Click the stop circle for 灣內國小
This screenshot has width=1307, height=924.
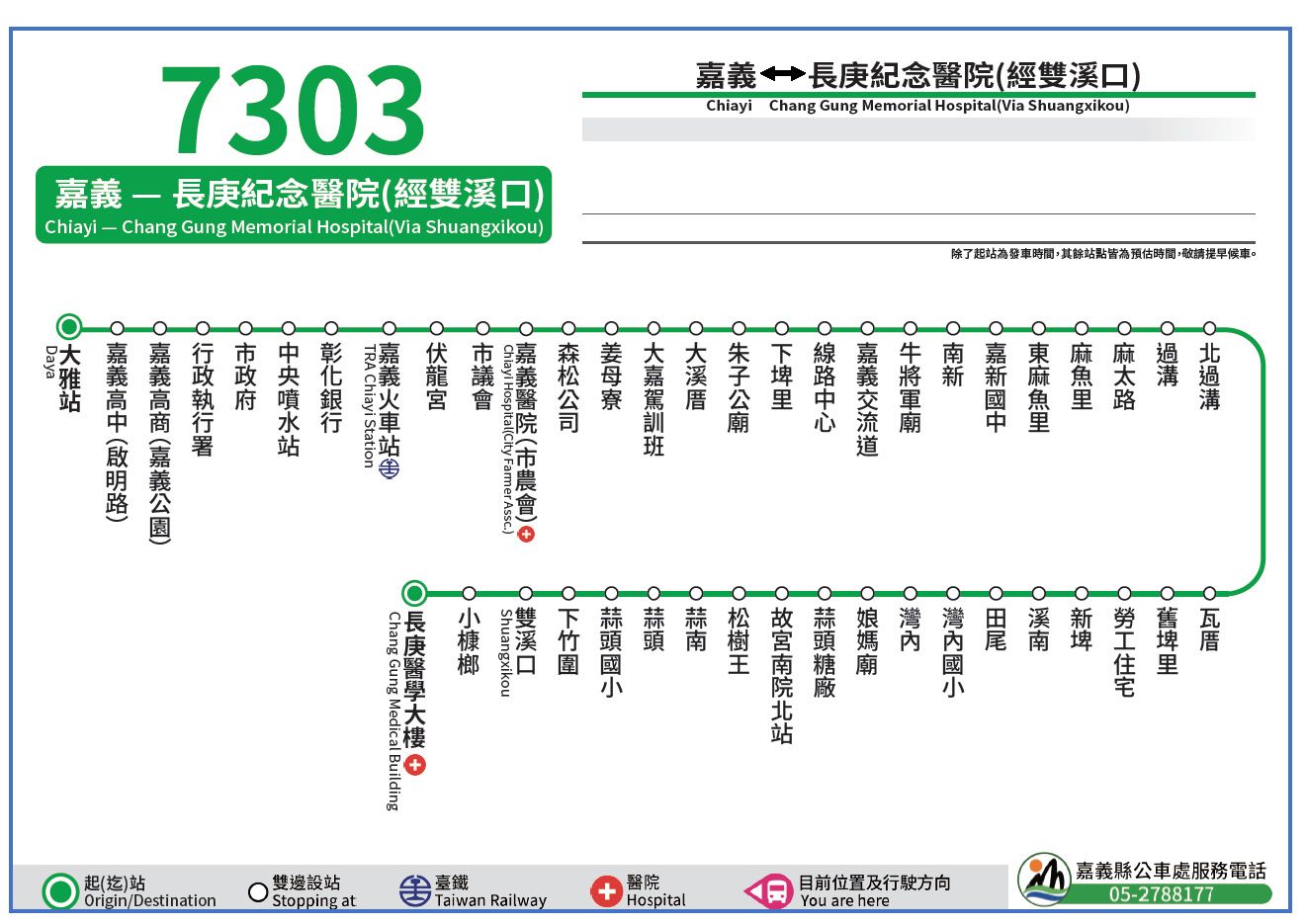(953, 593)
